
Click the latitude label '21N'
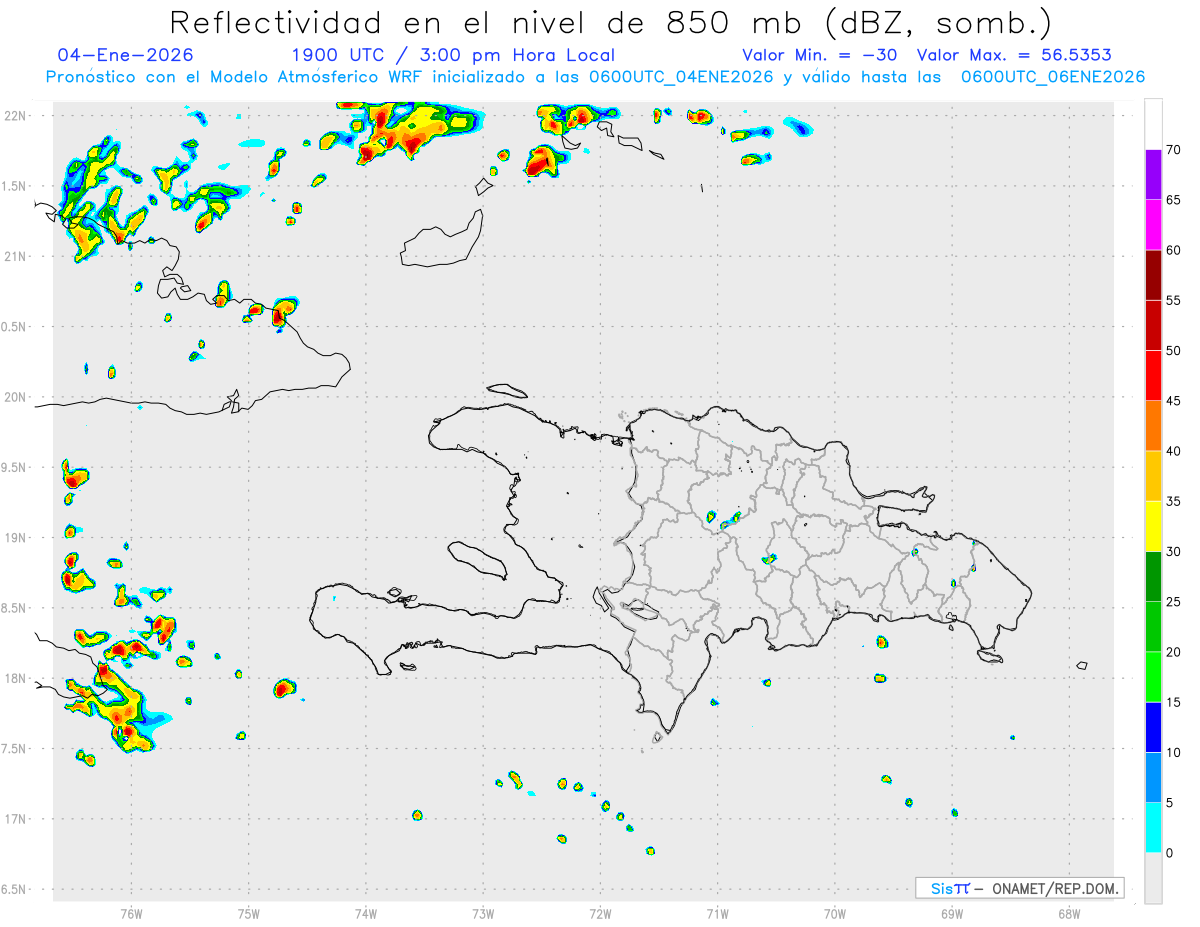coord(17,256)
